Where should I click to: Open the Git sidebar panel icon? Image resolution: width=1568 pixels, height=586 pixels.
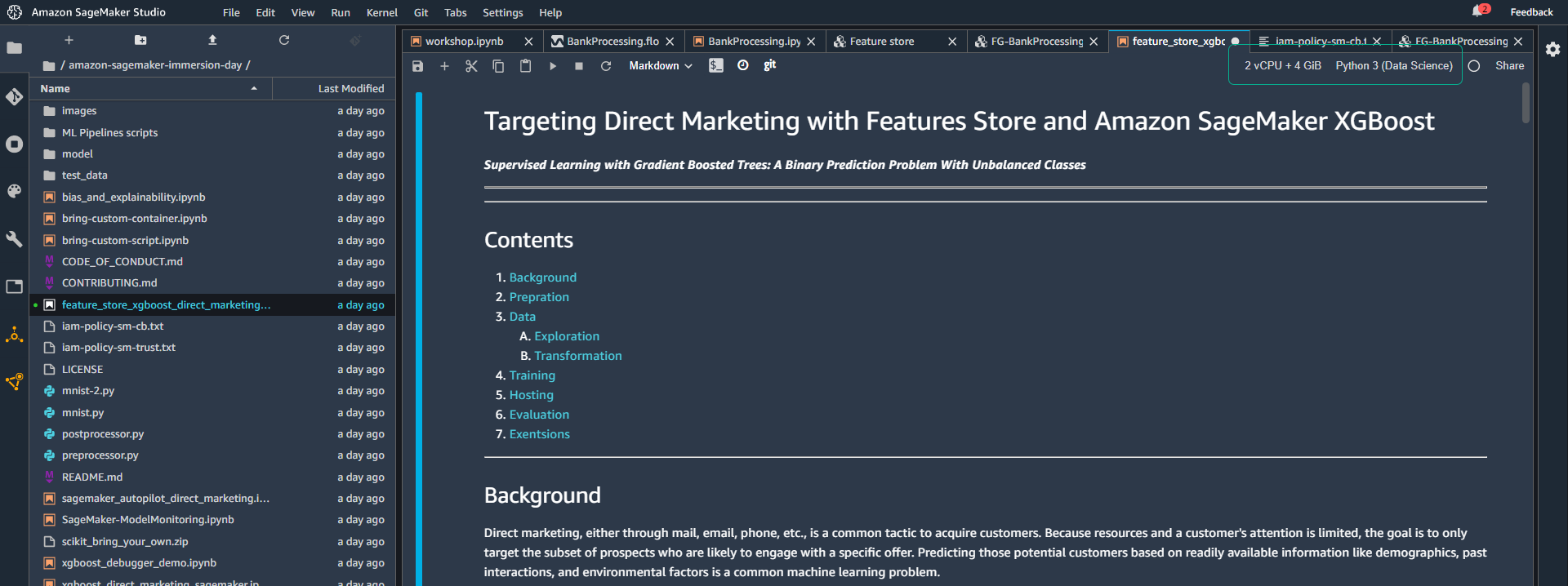(x=14, y=96)
